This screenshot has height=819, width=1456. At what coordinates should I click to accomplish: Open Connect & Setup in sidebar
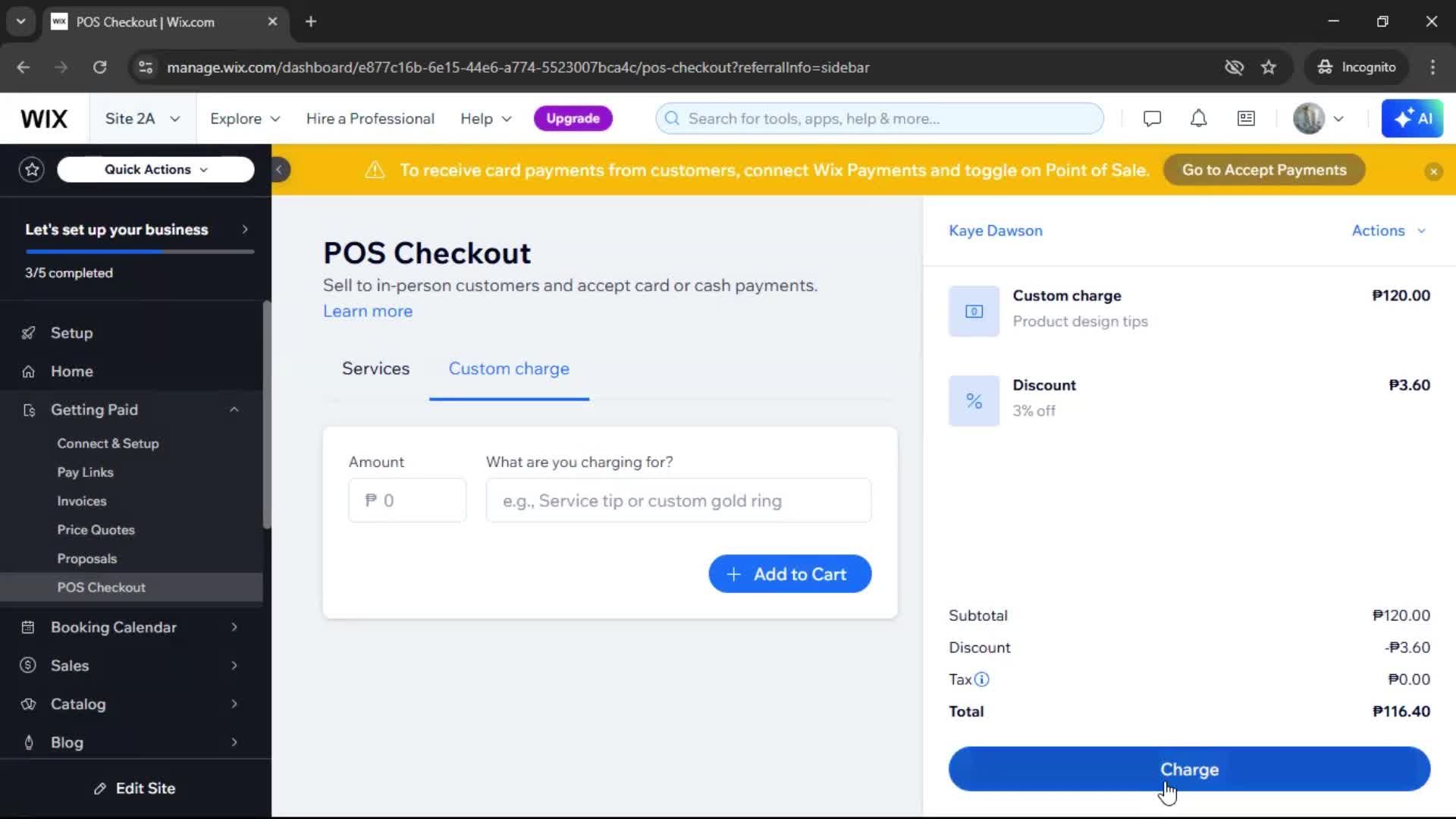click(108, 444)
